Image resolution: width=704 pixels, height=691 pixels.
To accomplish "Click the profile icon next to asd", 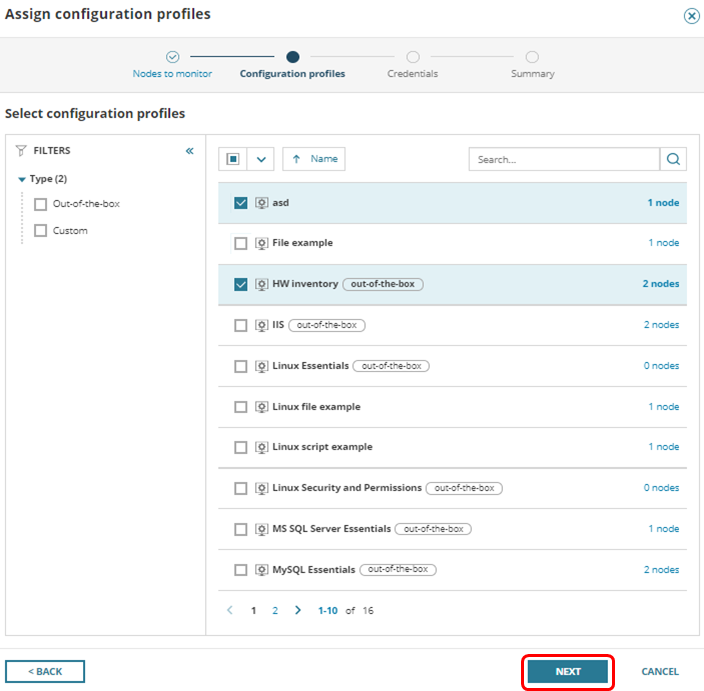I will click(x=261, y=203).
